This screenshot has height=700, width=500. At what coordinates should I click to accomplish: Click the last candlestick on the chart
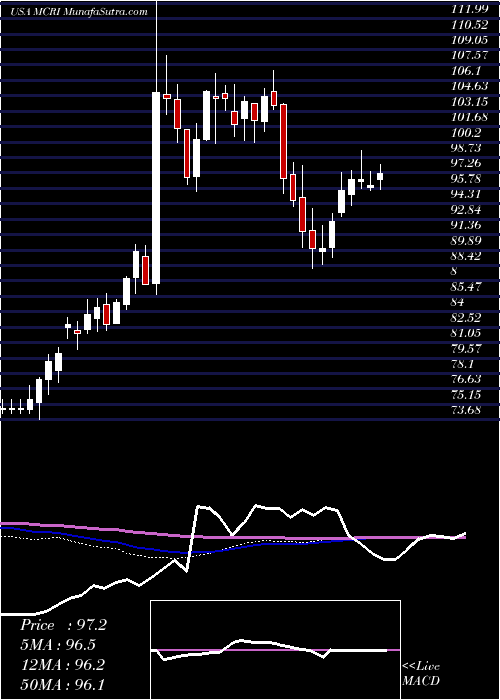point(380,176)
